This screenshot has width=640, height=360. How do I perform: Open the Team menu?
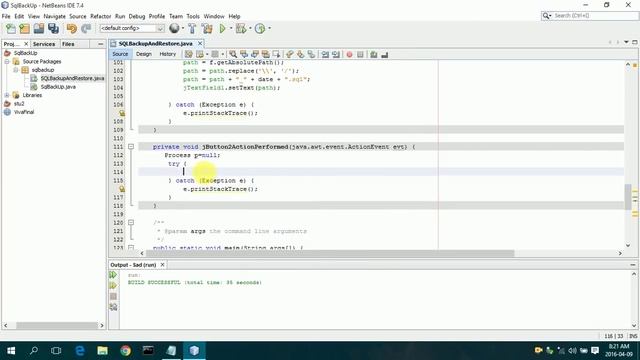click(176, 16)
